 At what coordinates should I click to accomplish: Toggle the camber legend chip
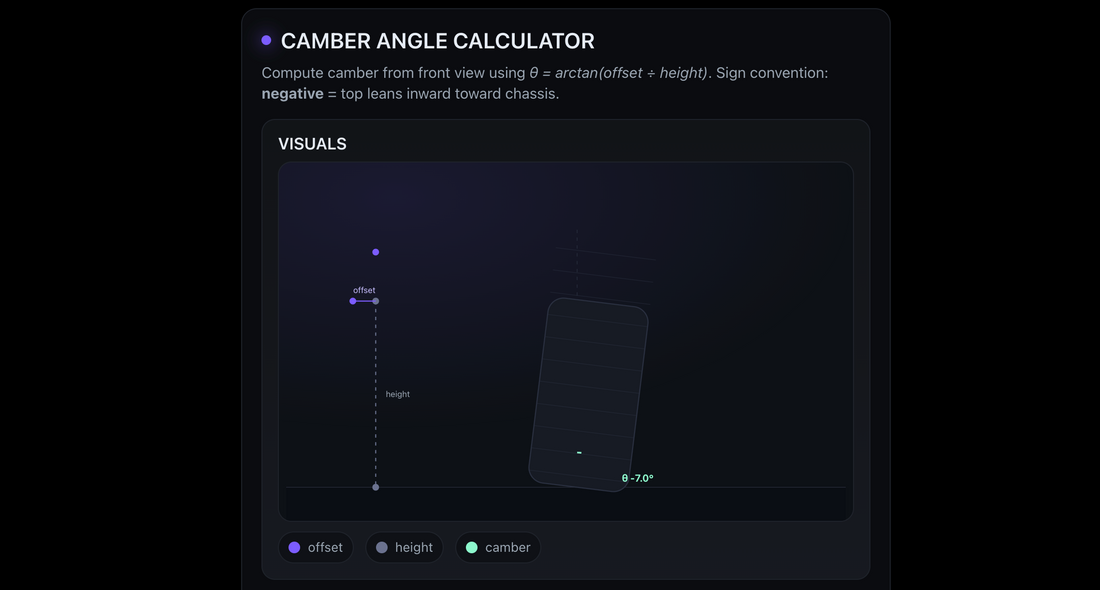(498, 547)
